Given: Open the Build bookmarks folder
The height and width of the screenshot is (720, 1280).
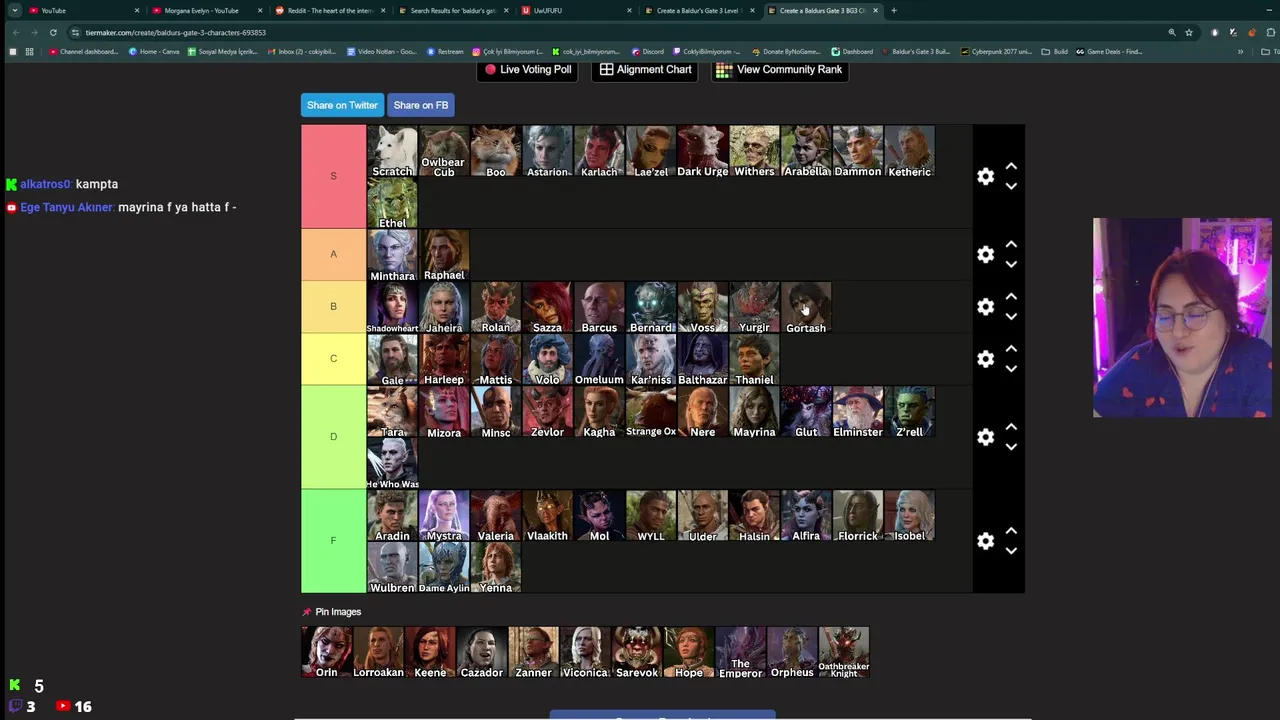Looking at the screenshot, I should [x=1055, y=51].
